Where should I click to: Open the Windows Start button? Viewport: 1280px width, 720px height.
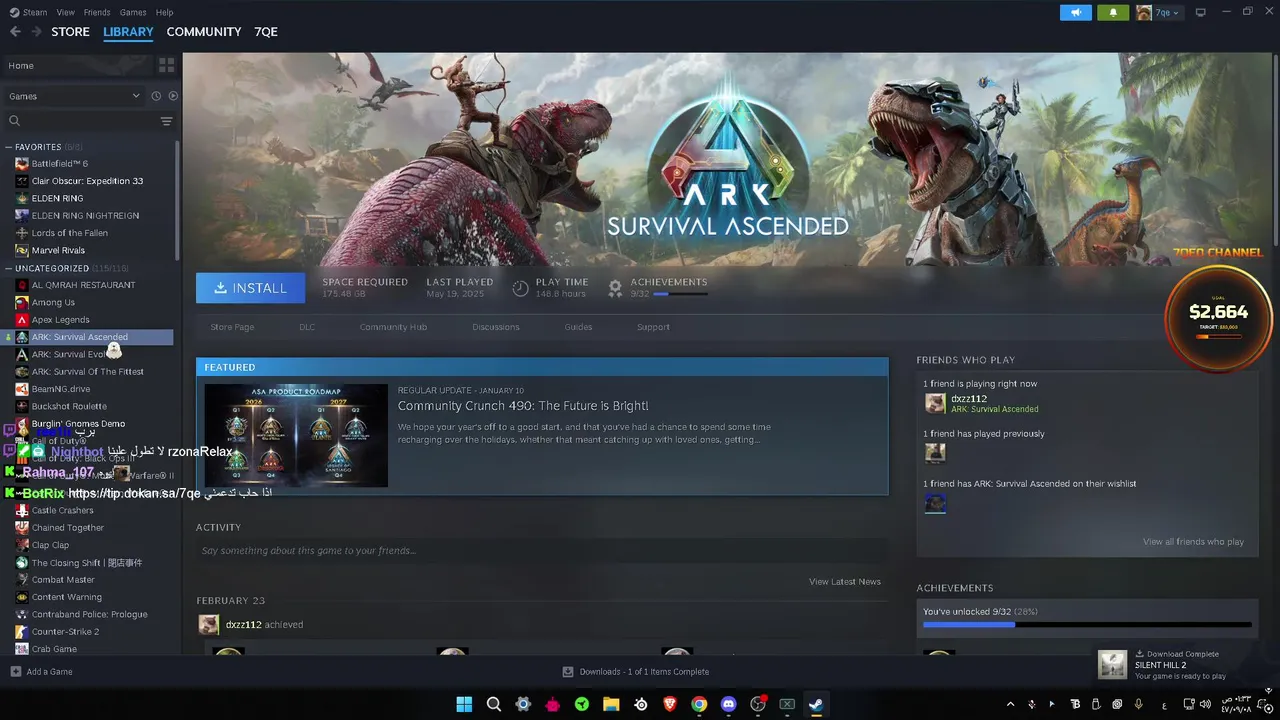[x=464, y=704]
